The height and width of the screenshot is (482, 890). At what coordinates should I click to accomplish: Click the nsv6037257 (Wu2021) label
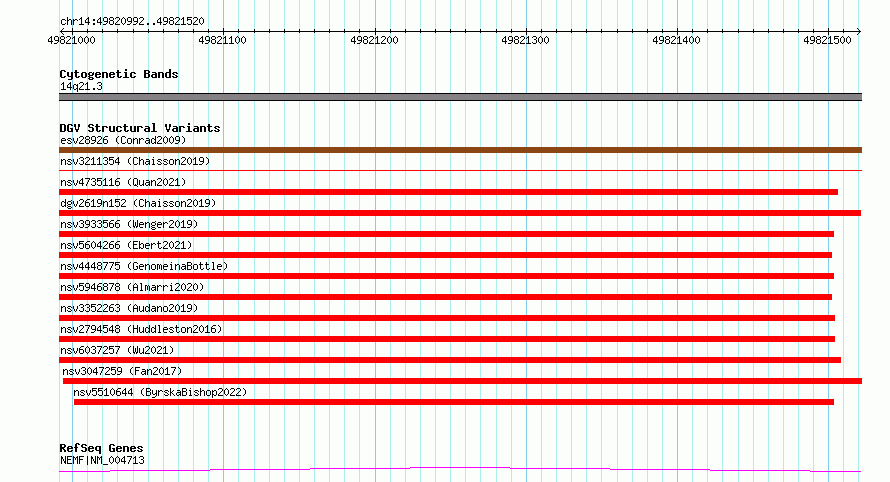pos(117,350)
